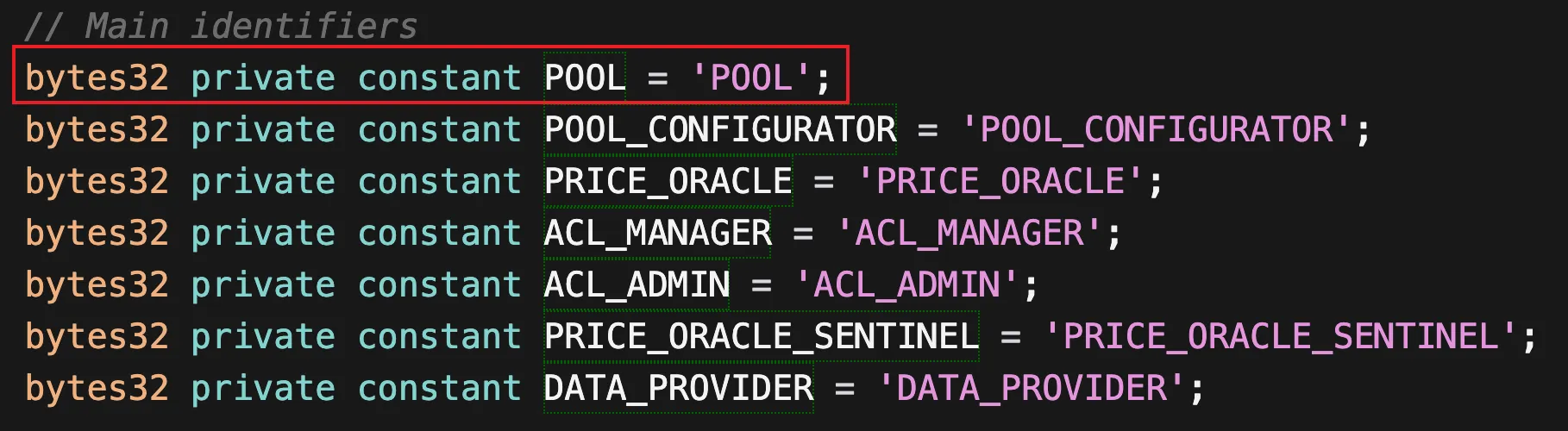Click bytes32 keyword on the highlighted POOL line
This screenshot has height=431, width=1568.
(97, 78)
